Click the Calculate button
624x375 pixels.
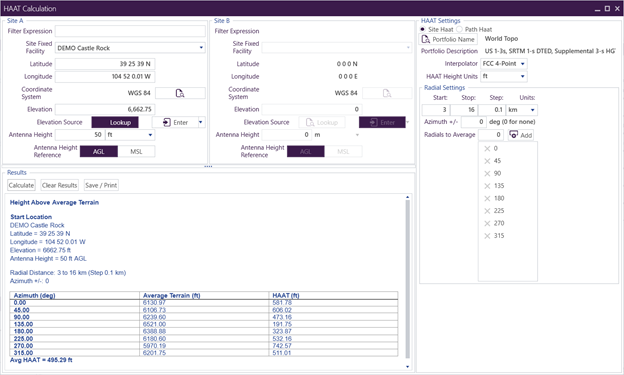[x=21, y=185]
